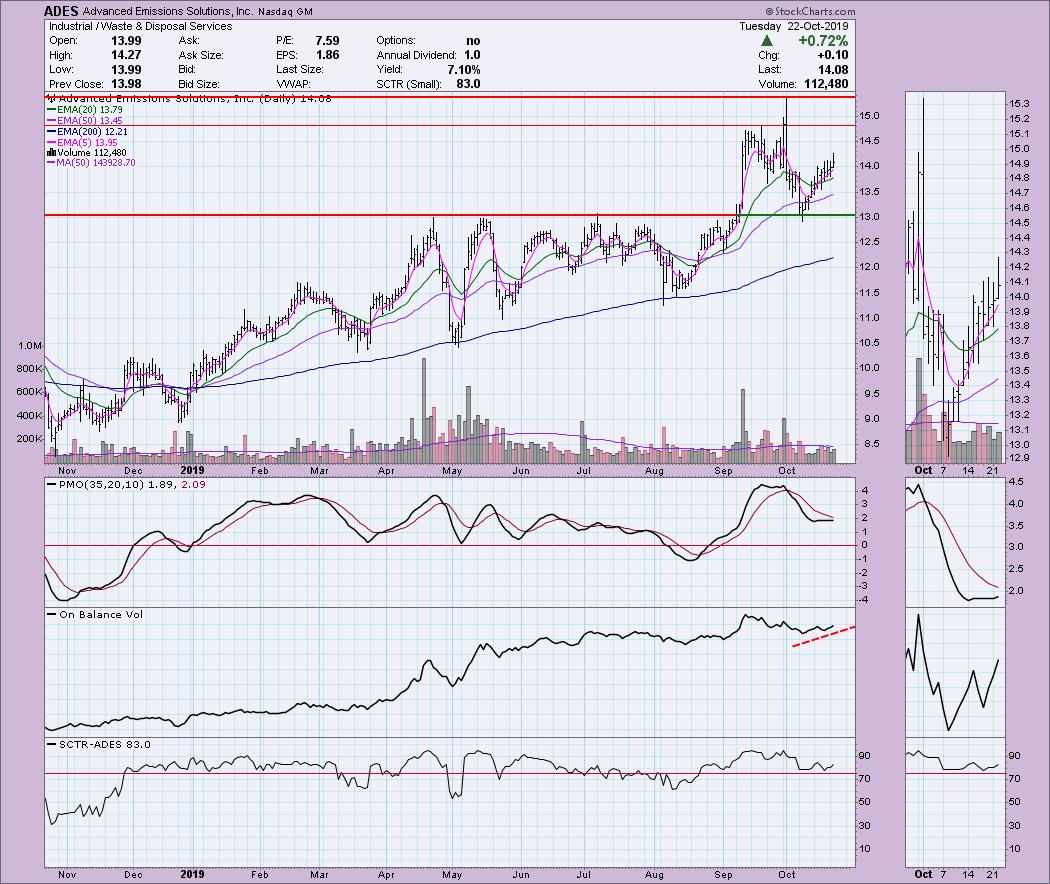This screenshot has height=884, width=1050.
Task: Click the magenta EMA(5) legend line marker
Action: pos(50,142)
